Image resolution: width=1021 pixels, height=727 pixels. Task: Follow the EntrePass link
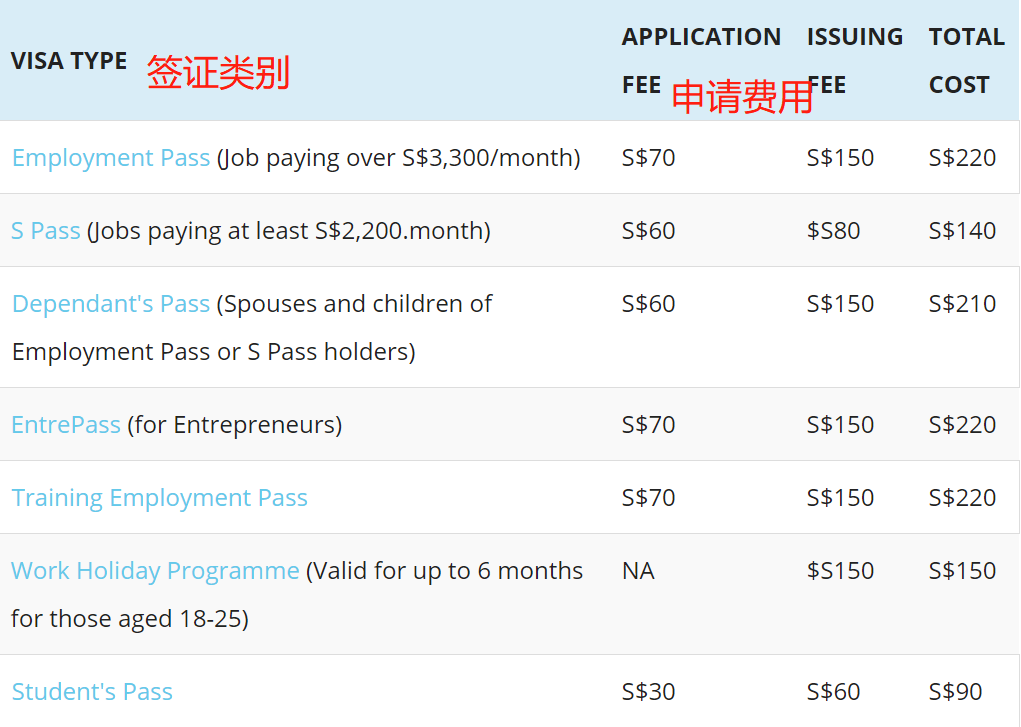[x=66, y=425]
